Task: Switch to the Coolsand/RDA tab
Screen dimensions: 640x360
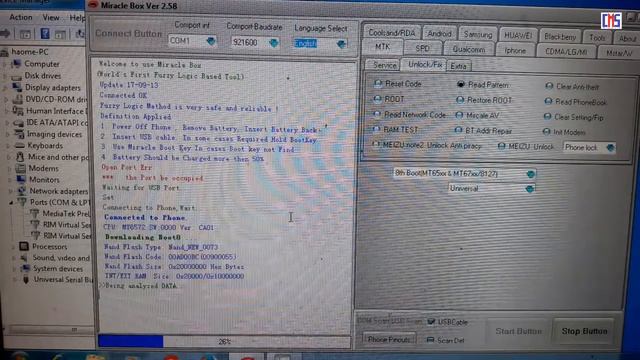Action: point(391,33)
